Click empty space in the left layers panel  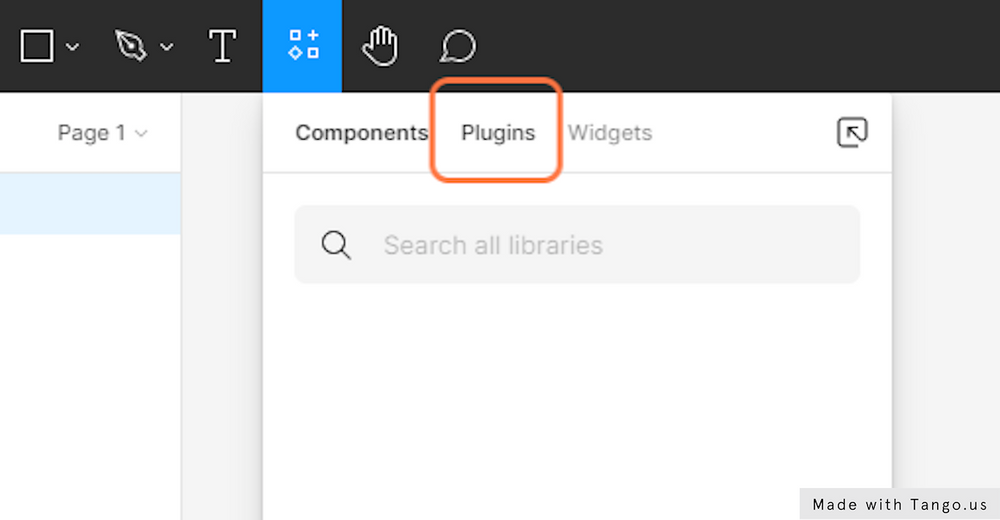pyautogui.click(x=90, y=380)
